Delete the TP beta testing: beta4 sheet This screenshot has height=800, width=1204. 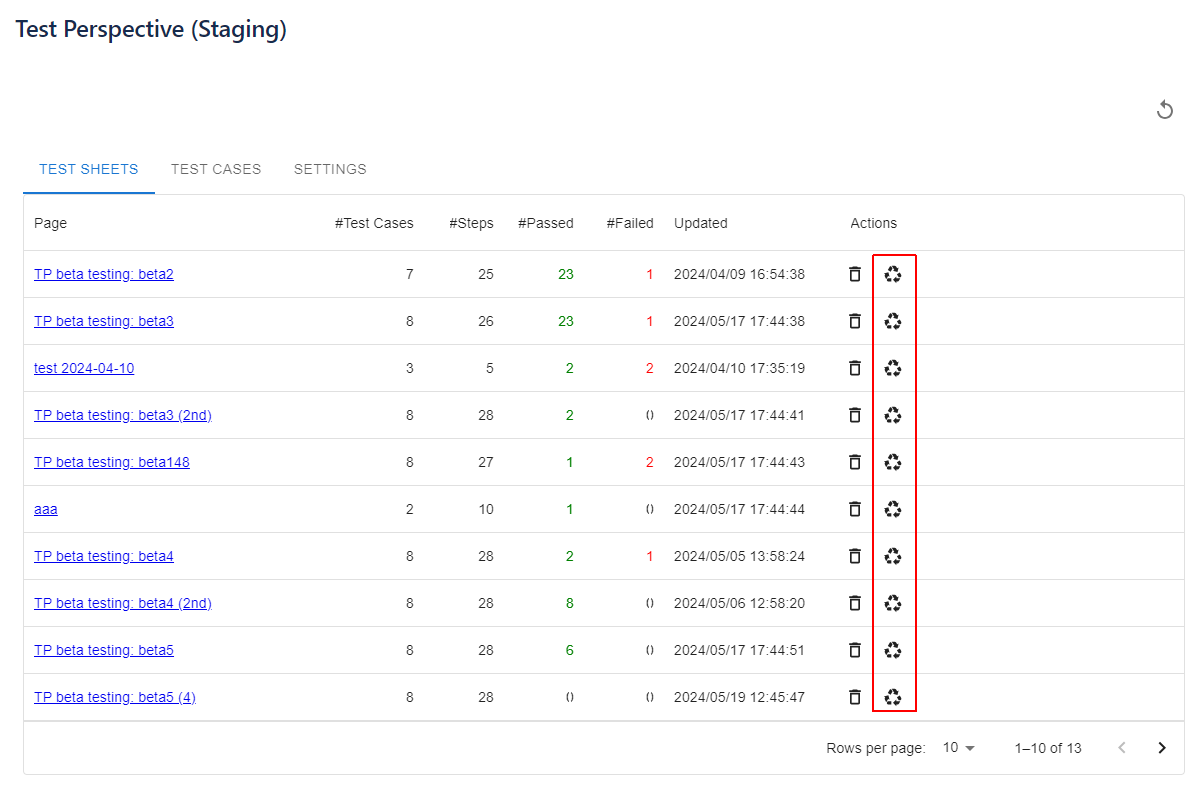[x=854, y=556]
